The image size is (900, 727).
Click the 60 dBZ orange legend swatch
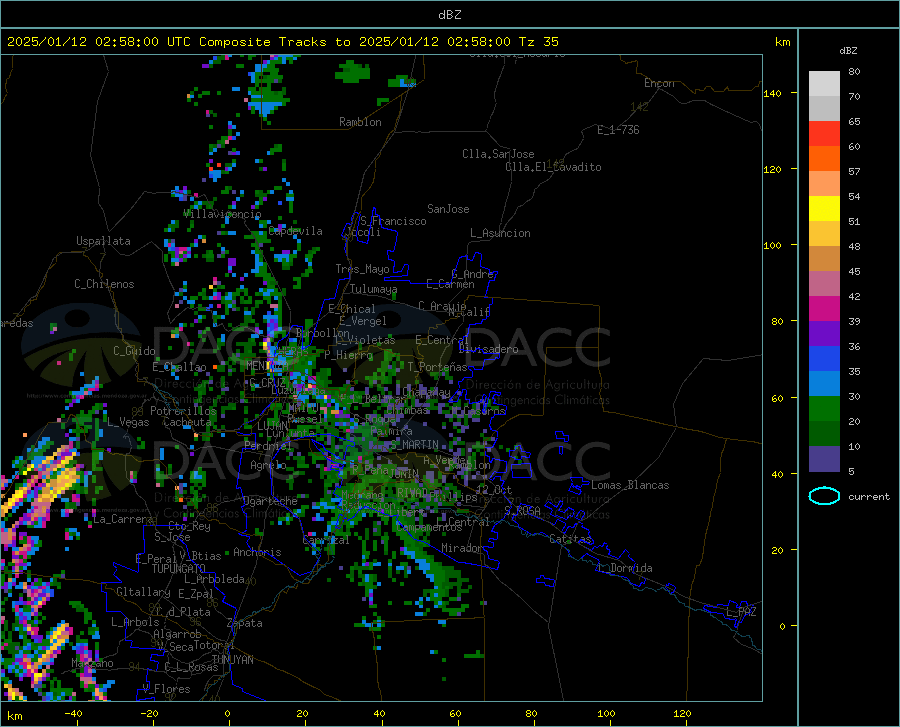pyautogui.click(x=824, y=159)
